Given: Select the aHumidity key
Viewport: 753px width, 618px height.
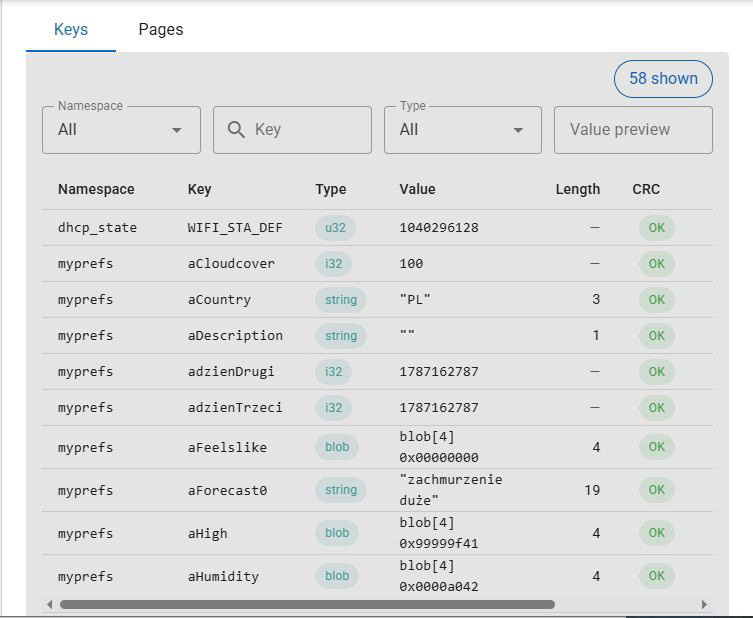Looking at the screenshot, I should tap(223, 576).
